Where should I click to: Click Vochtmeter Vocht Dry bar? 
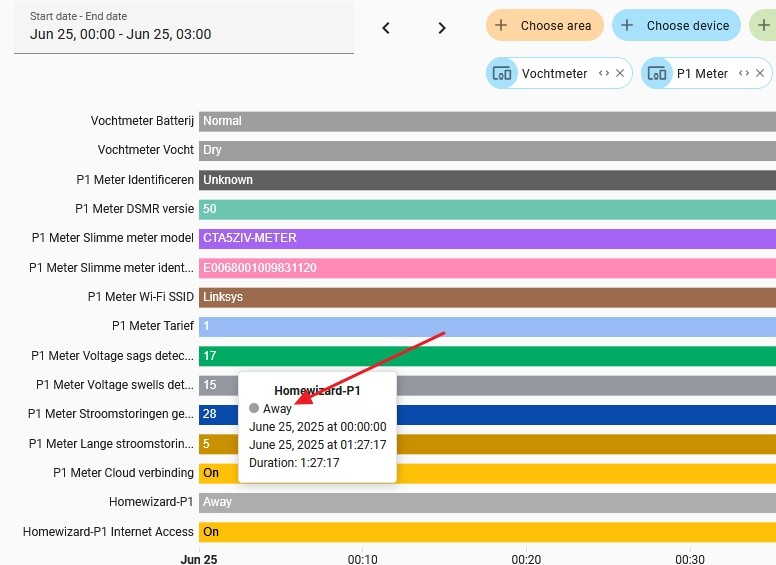point(487,150)
